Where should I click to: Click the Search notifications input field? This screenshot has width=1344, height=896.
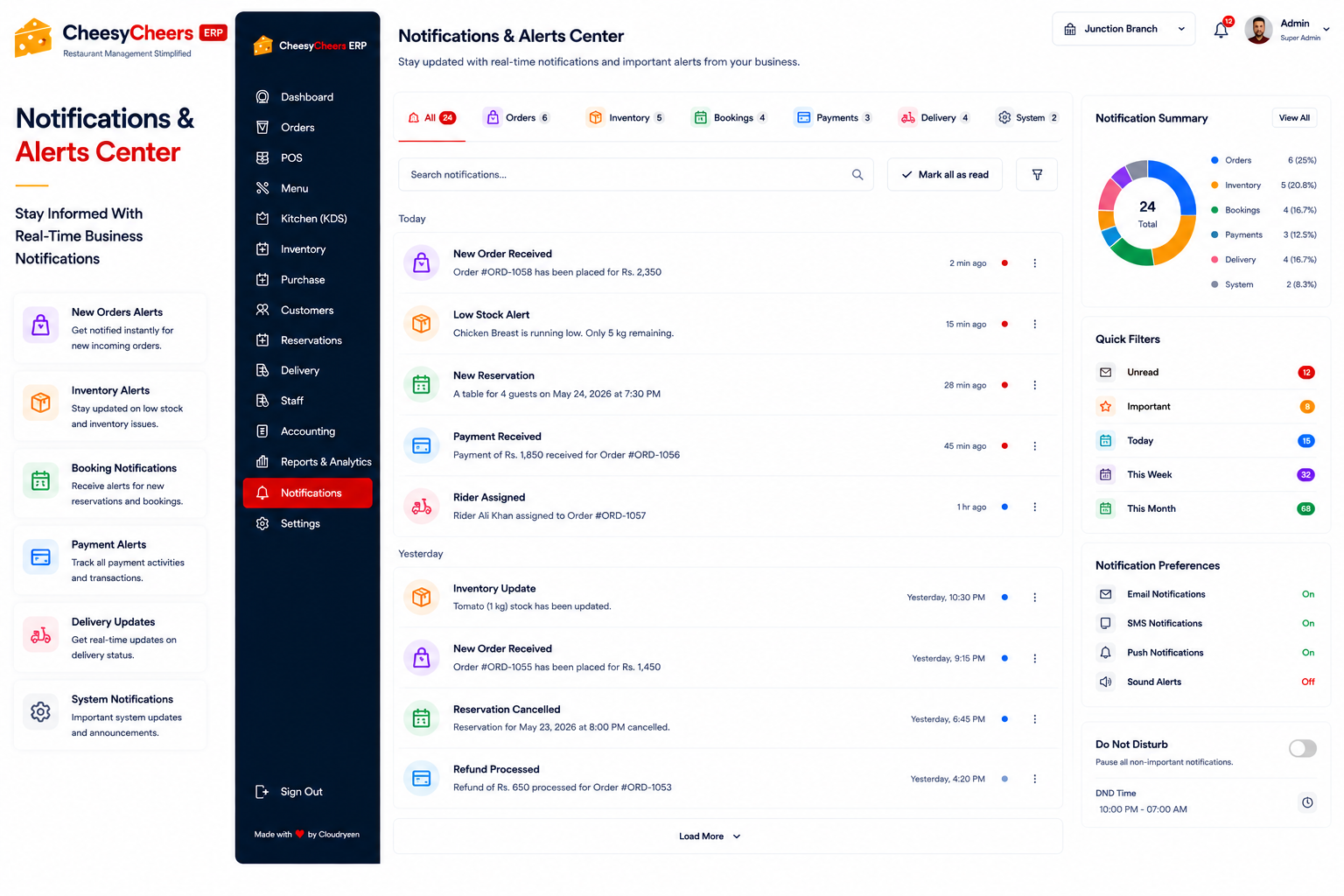coord(636,175)
